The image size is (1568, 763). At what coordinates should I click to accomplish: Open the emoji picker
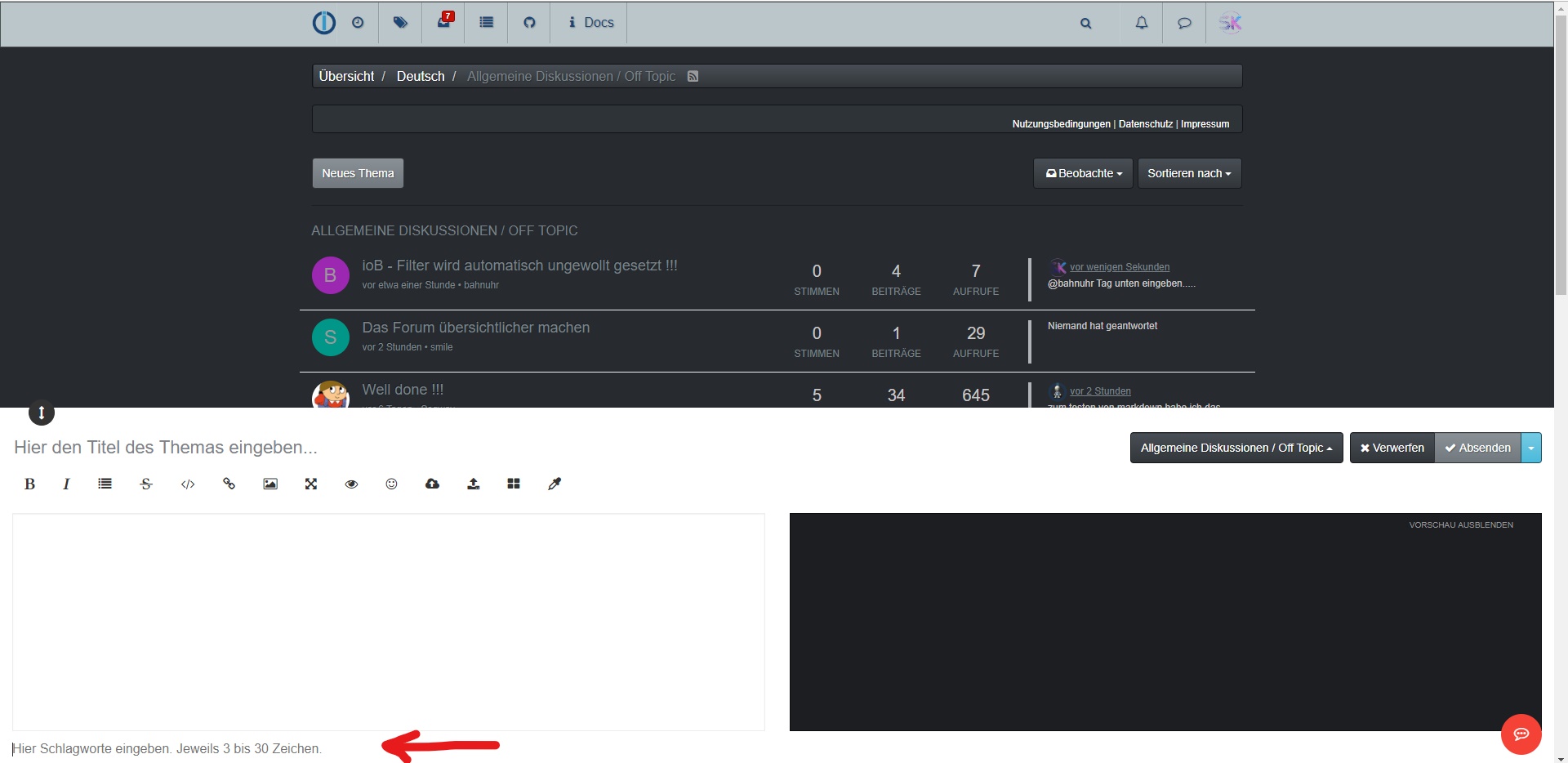tap(392, 484)
